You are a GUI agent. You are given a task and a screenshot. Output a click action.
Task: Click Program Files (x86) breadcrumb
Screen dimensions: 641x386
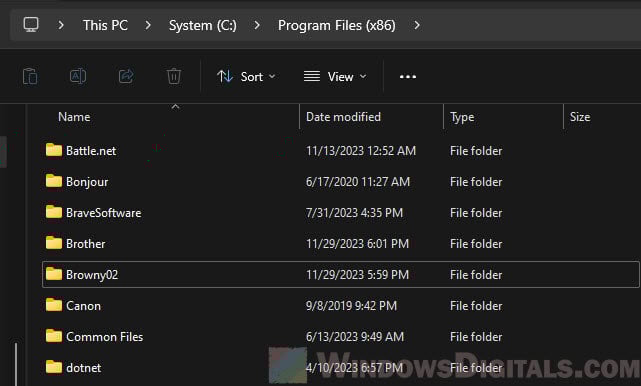(336, 25)
